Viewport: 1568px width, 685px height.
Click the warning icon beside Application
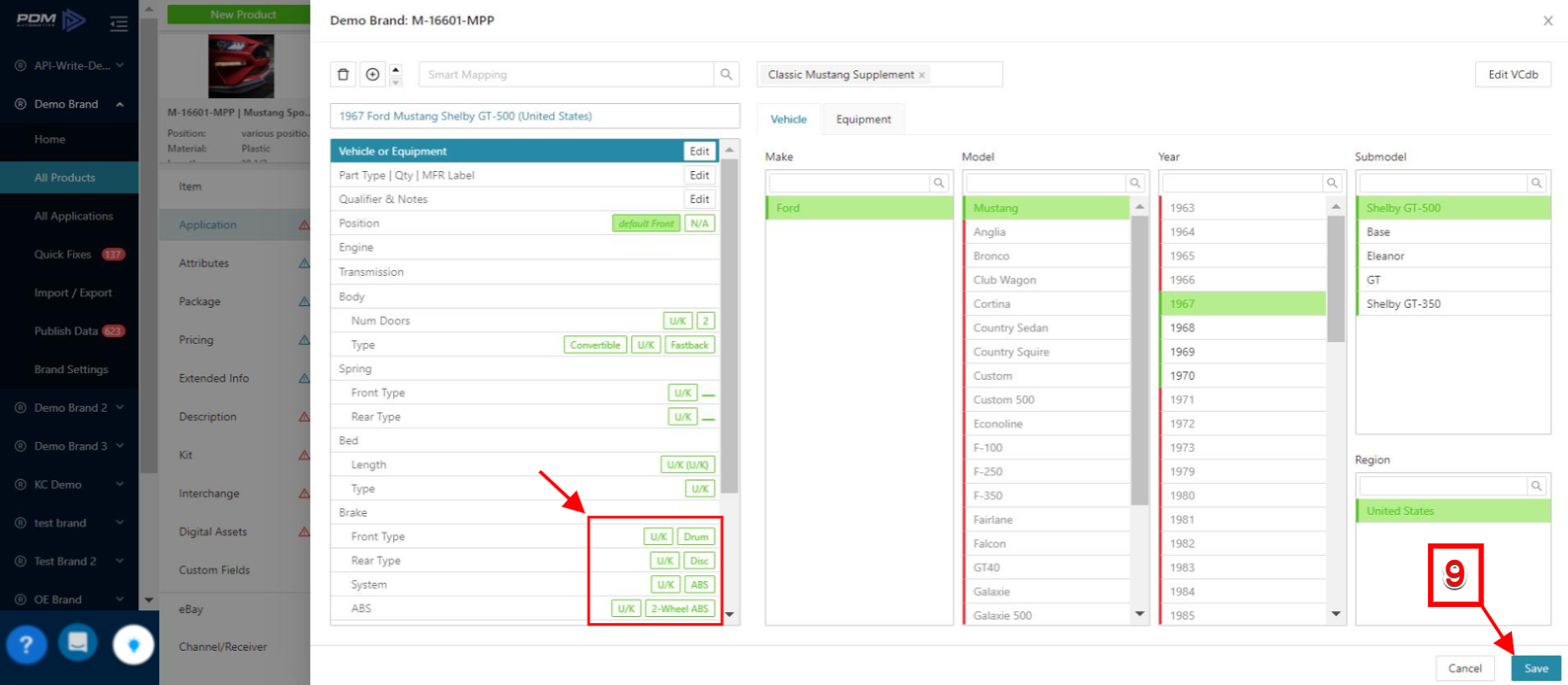pyautogui.click(x=304, y=225)
